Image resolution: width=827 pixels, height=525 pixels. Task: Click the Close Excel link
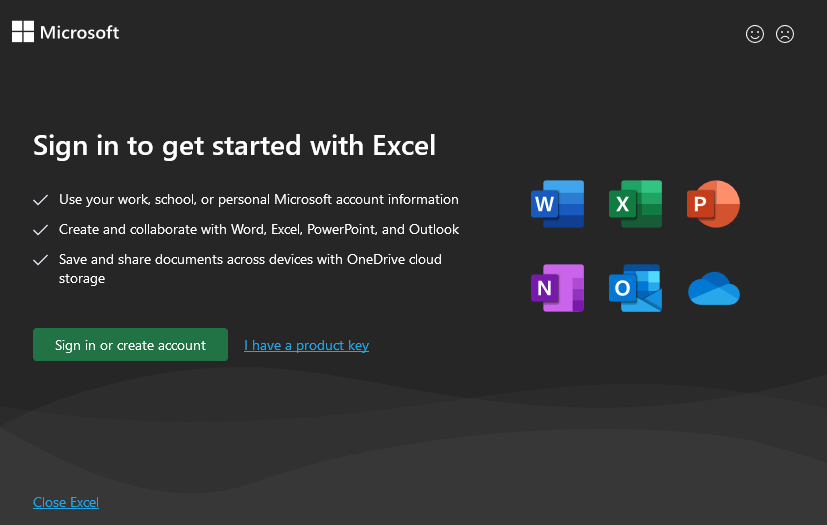tap(66, 502)
